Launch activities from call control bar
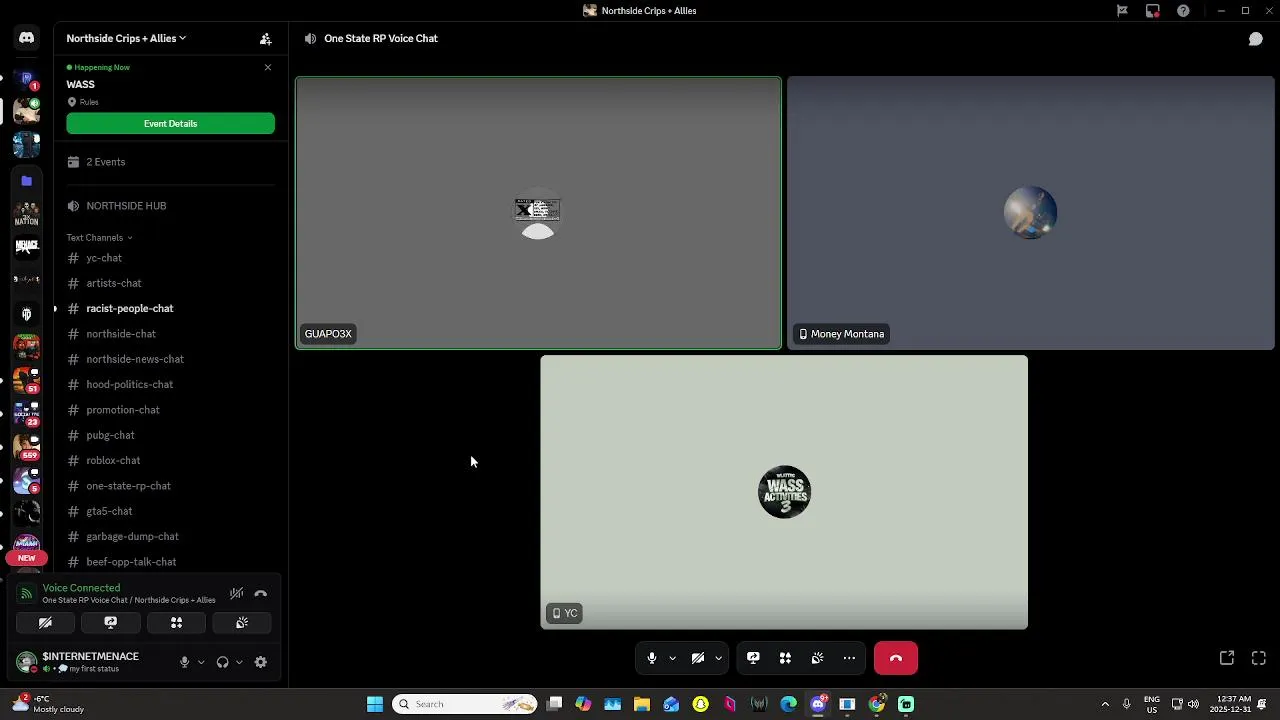 pos(785,658)
